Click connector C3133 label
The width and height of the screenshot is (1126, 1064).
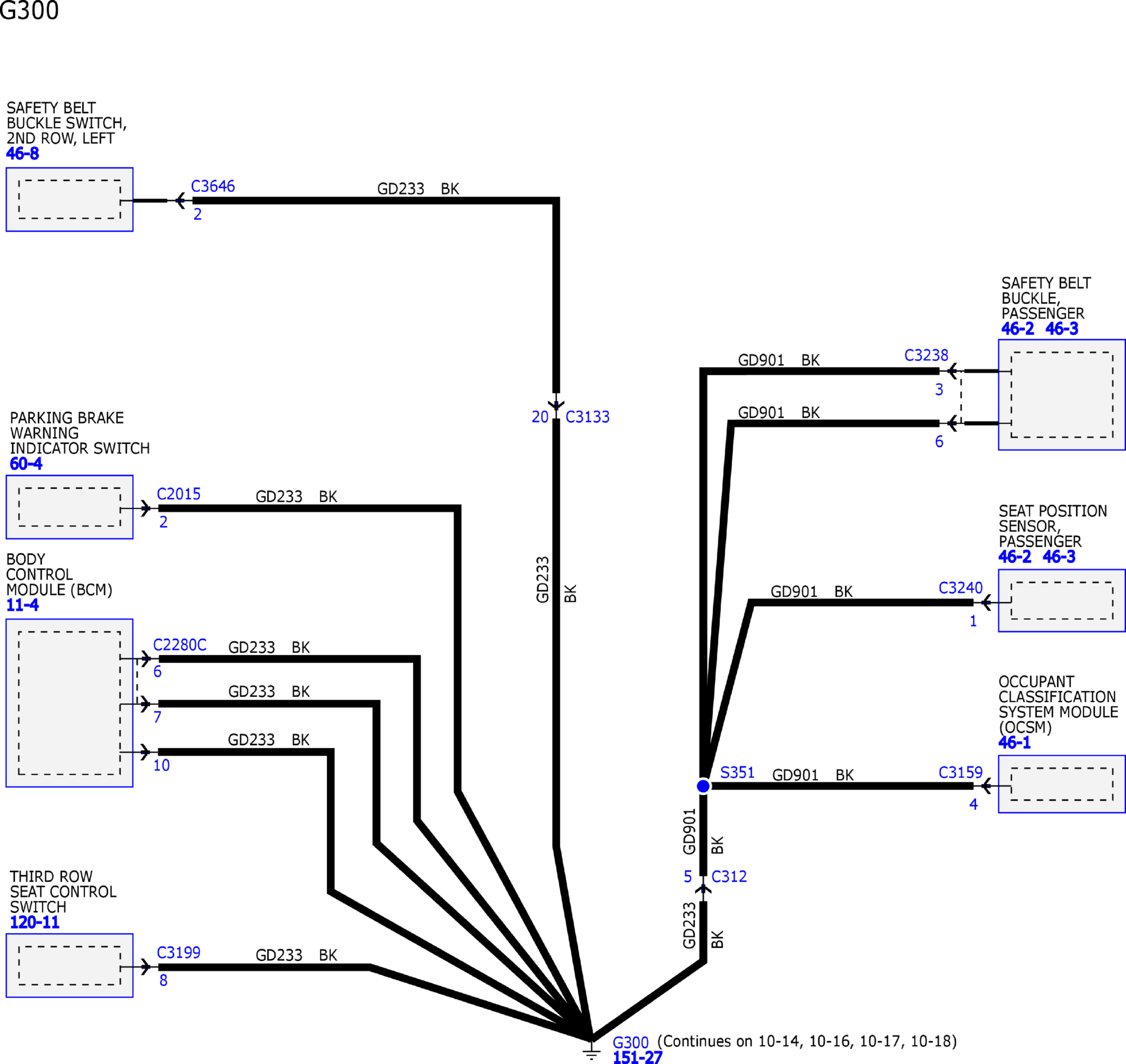(587, 417)
